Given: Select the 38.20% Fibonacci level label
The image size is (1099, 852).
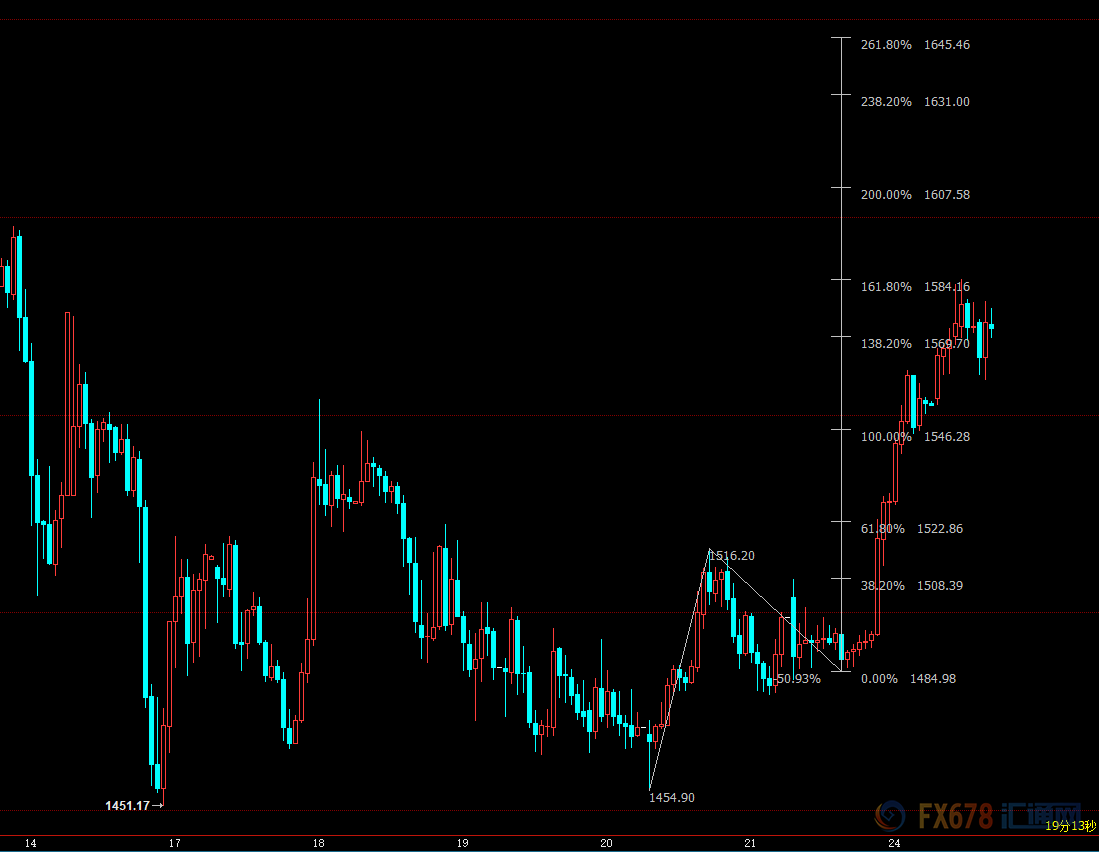Looking at the screenshot, I should pyautogui.click(x=882, y=586).
